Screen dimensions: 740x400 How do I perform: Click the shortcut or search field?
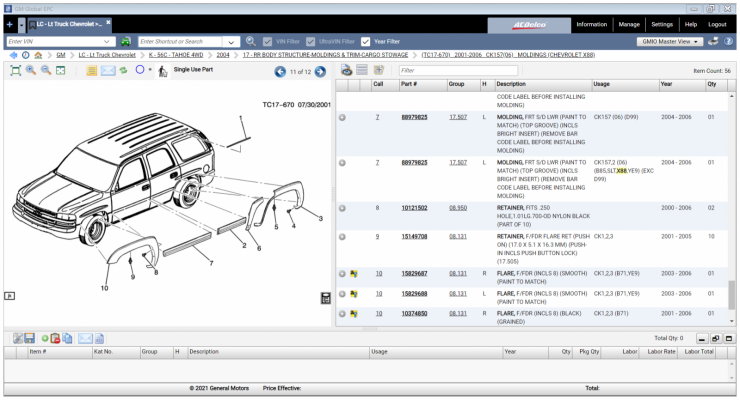[180, 42]
